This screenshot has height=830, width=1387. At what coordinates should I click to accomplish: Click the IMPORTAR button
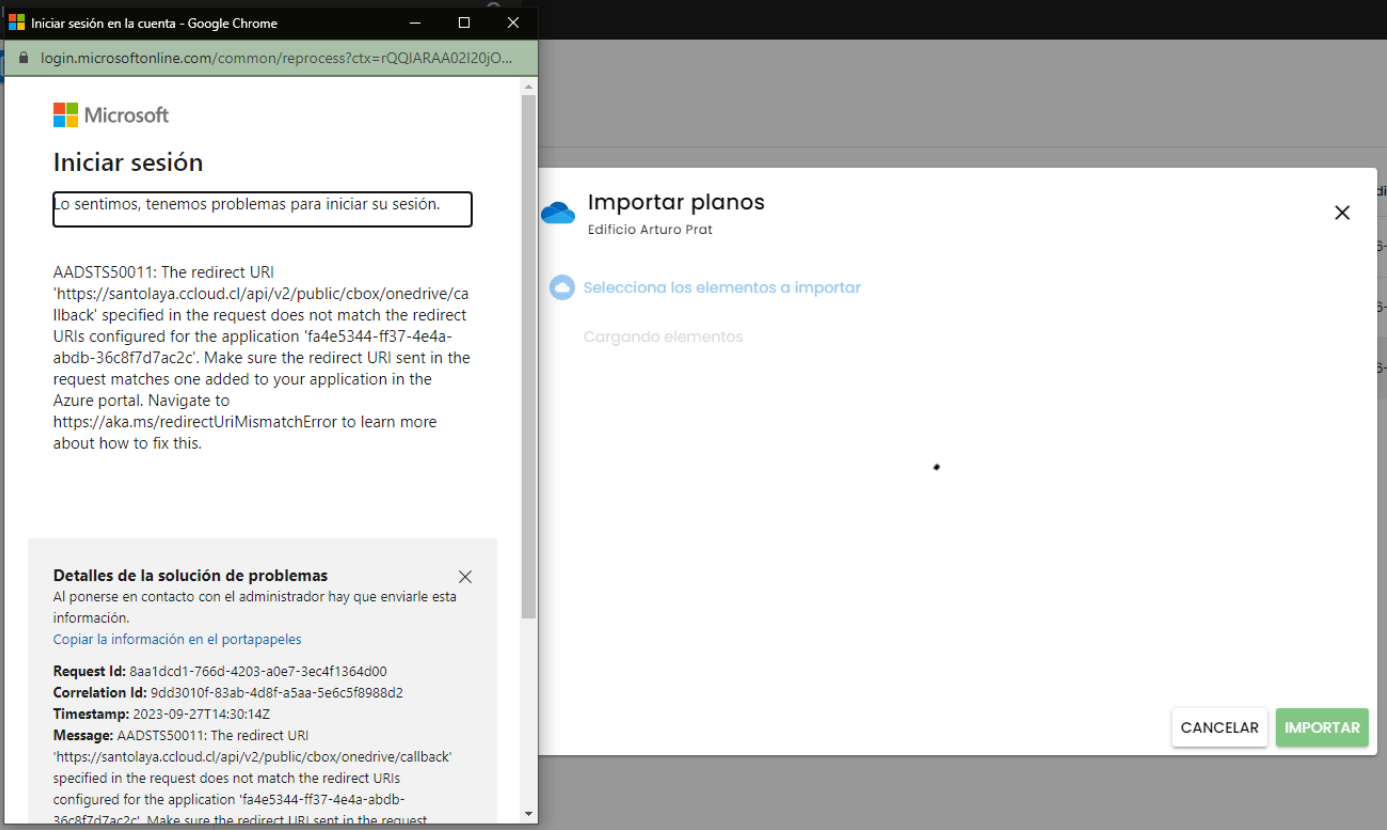pos(1322,728)
